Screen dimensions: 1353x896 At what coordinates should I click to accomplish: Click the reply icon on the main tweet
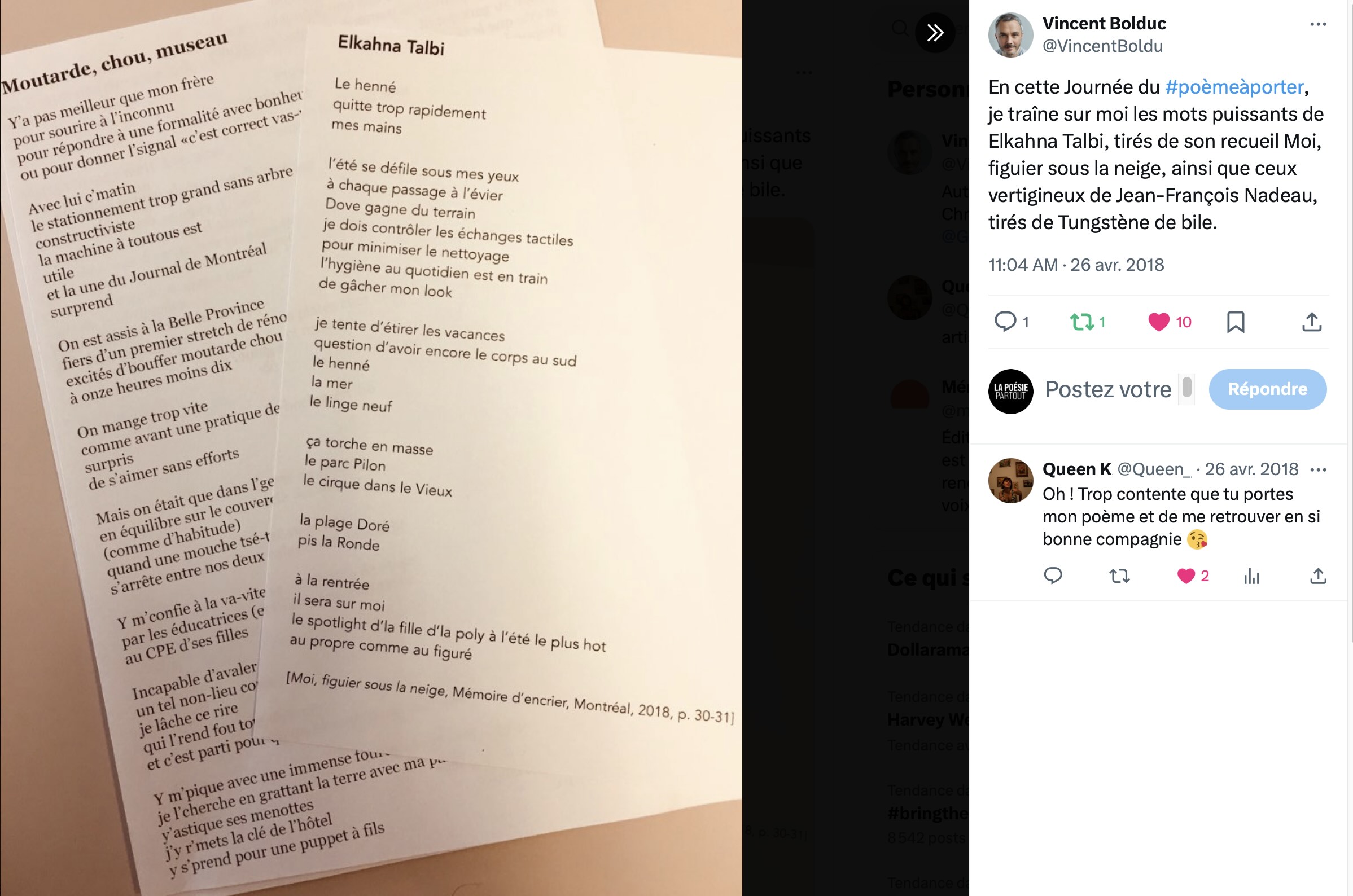(x=1005, y=322)
